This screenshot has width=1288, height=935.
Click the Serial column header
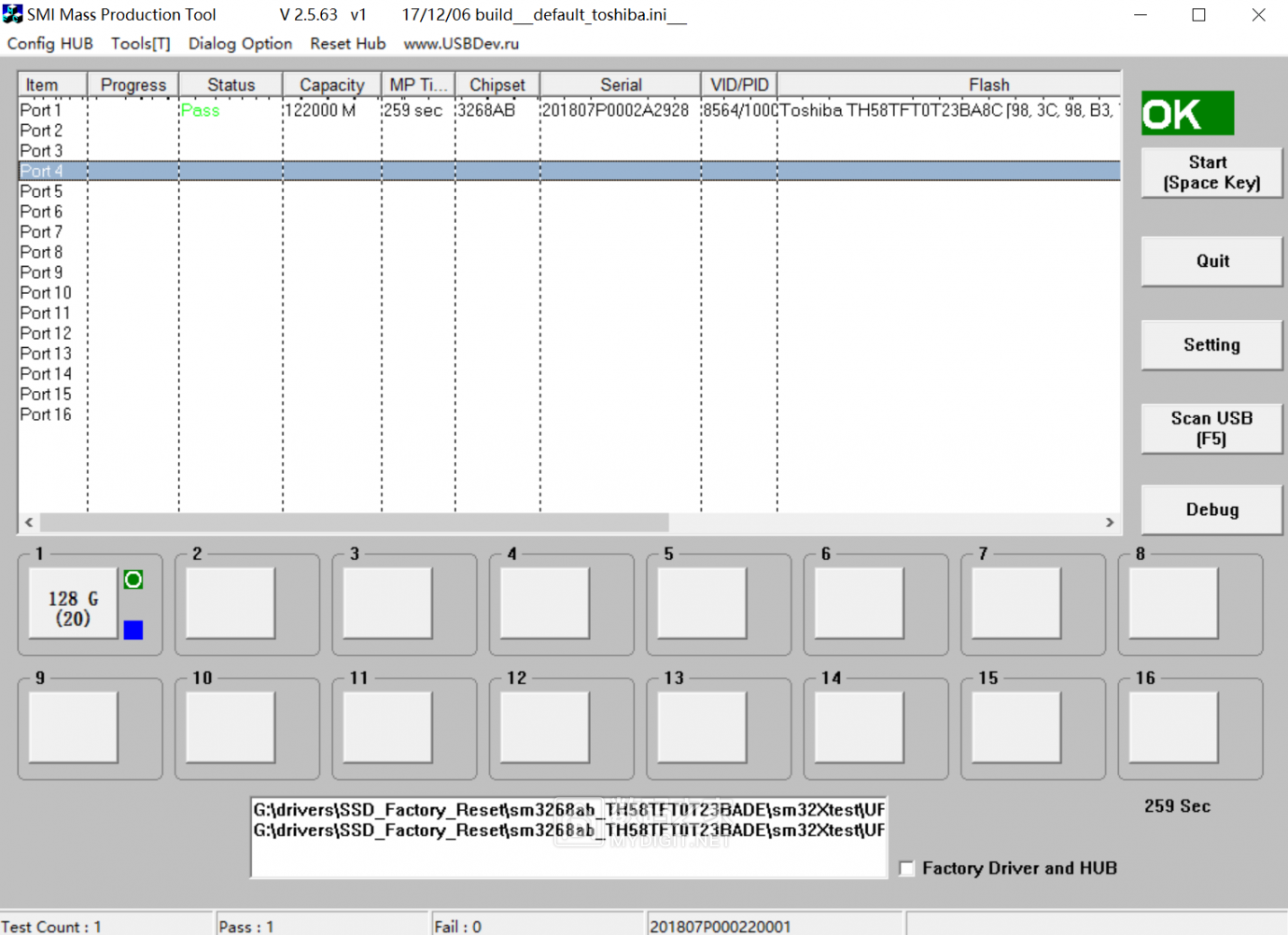coord(621,84)
